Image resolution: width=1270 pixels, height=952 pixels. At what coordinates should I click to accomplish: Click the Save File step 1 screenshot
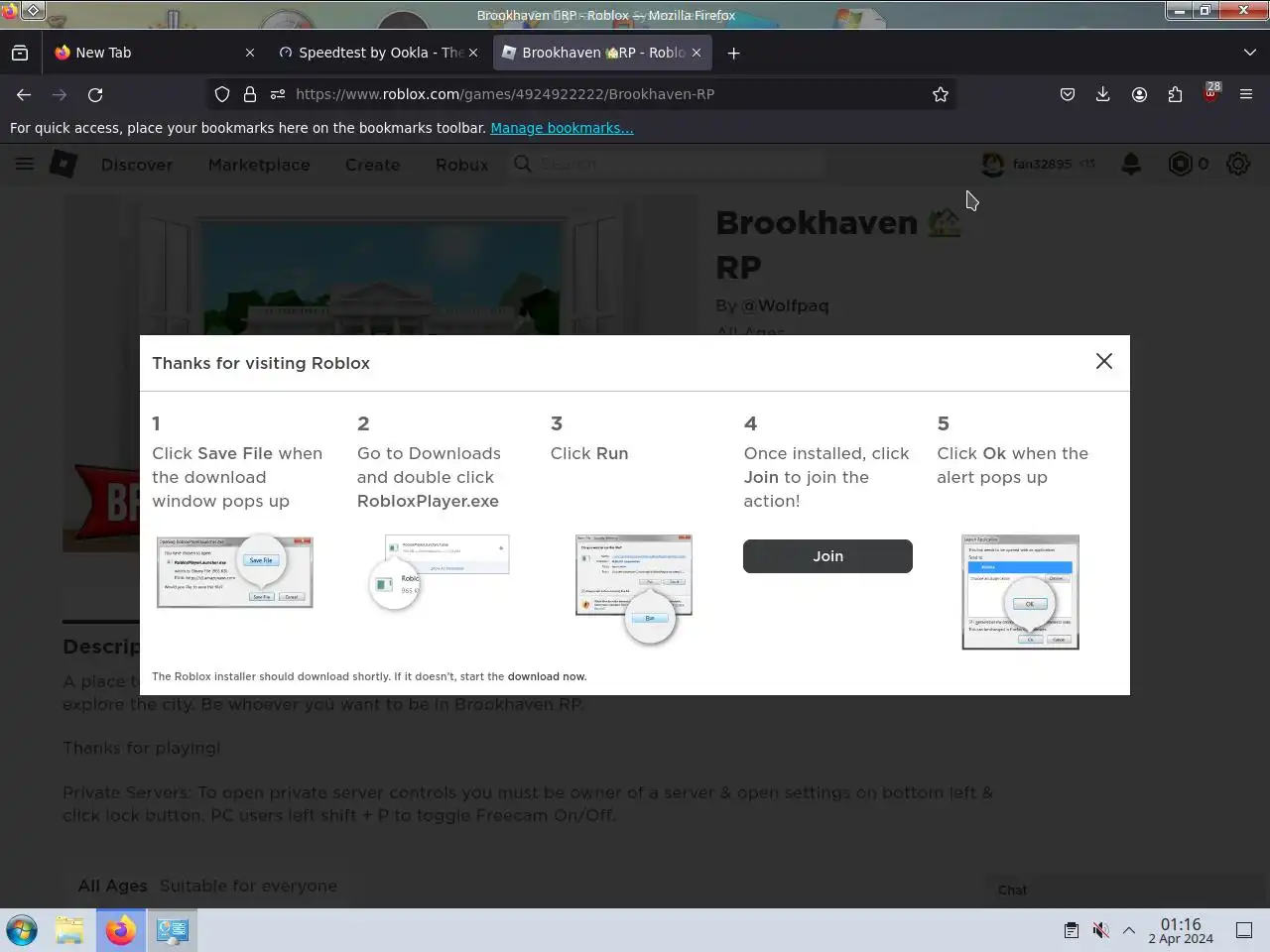[234, 571]
